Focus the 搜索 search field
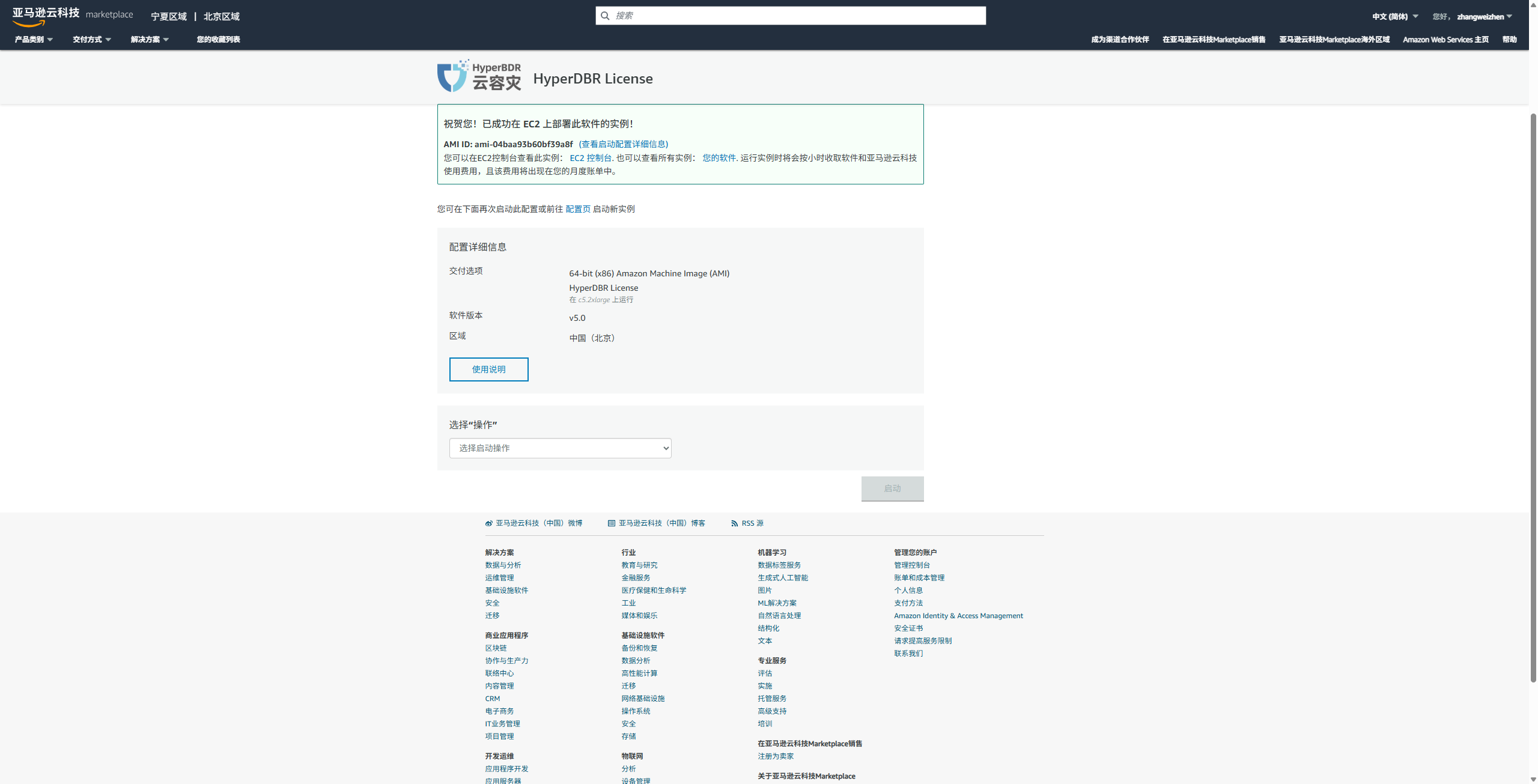Screen dimensions: 1538x784 point(791,16)
